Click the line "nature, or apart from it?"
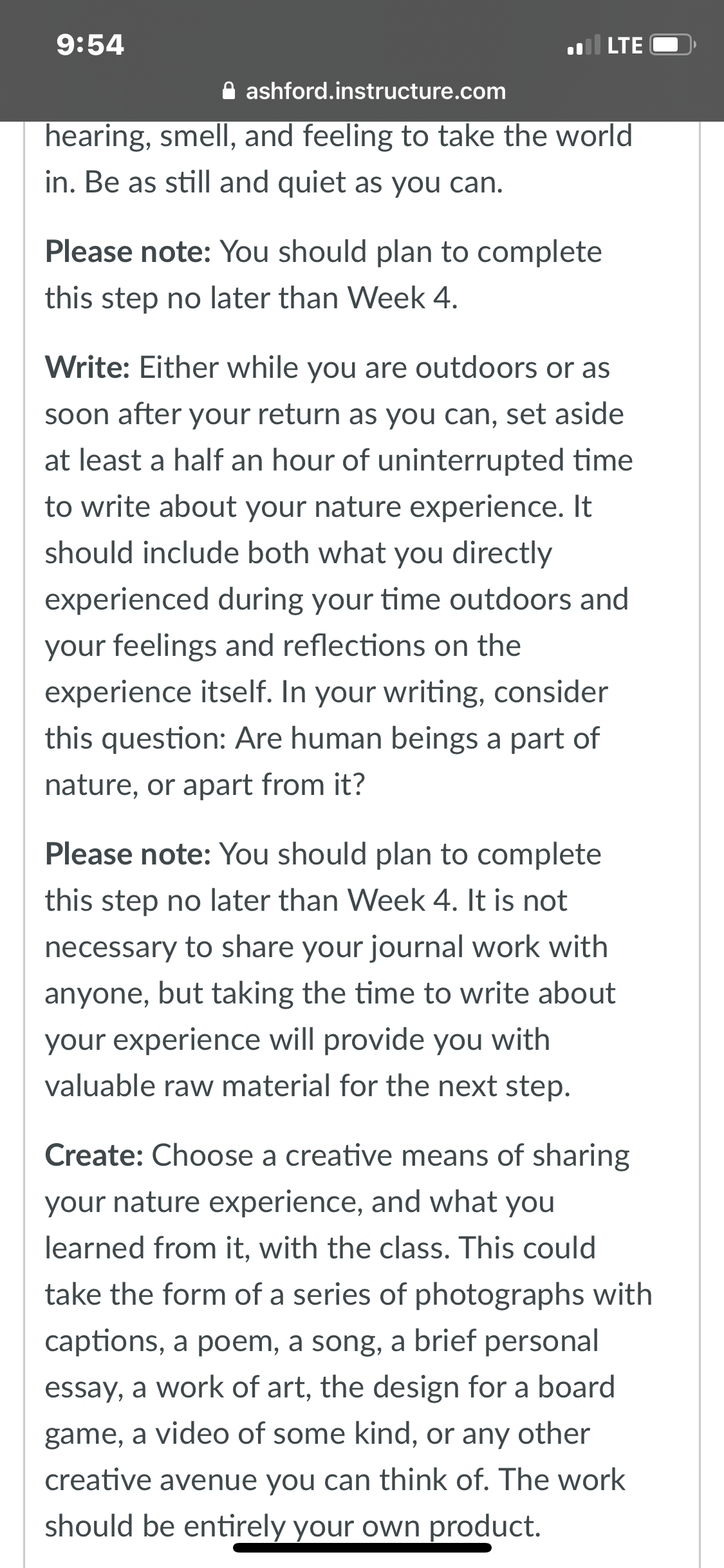 (x=205, y=785)
